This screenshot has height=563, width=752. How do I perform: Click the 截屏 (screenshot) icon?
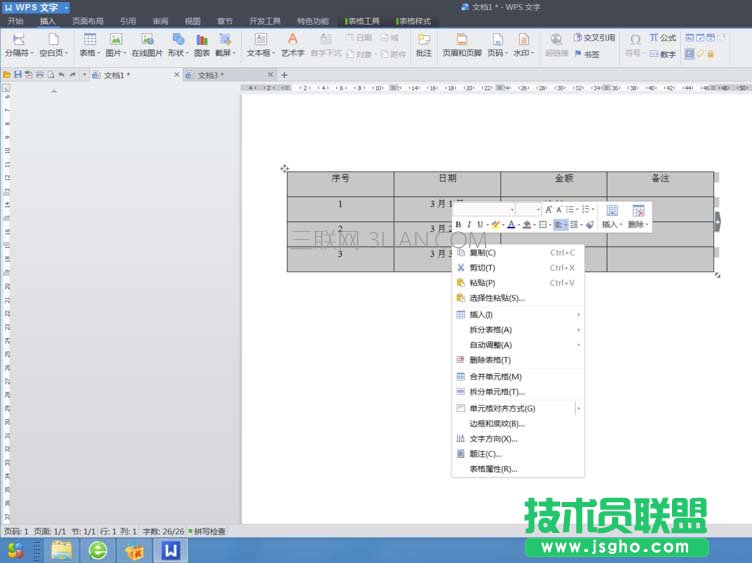click(x=225, y=40)
